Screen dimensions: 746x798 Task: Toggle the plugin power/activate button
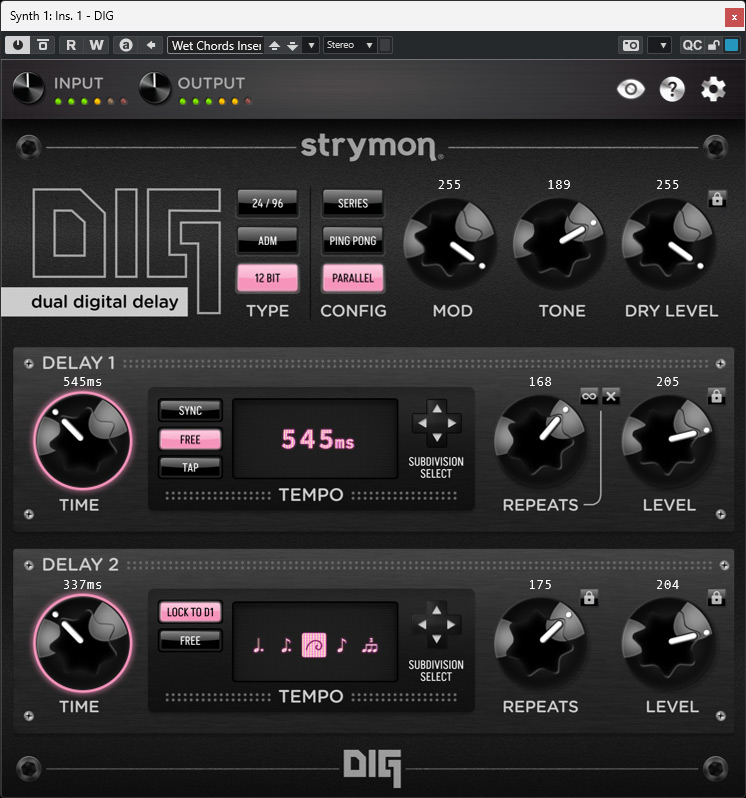pos(19,45)
